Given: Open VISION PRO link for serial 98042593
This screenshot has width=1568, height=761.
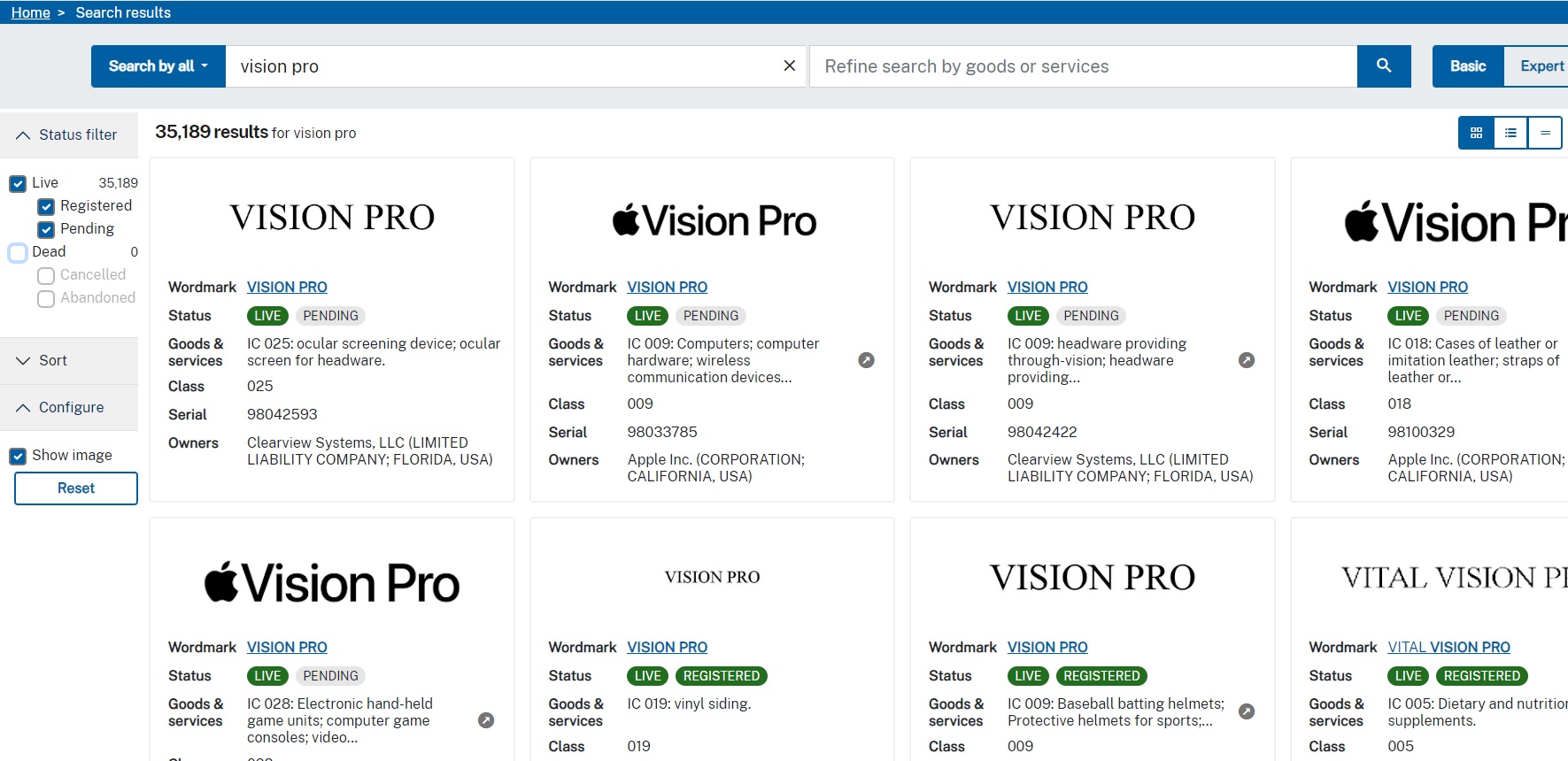Looking at the screenshot, I should [287, 287].
